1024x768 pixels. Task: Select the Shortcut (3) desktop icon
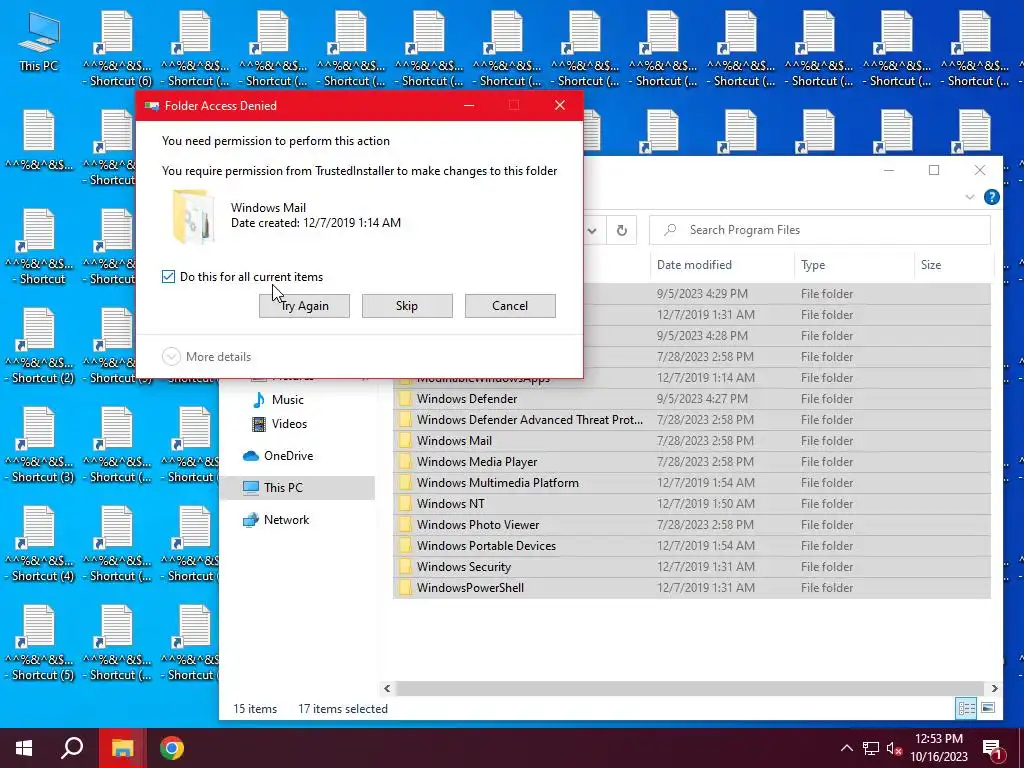pos(39,445)
